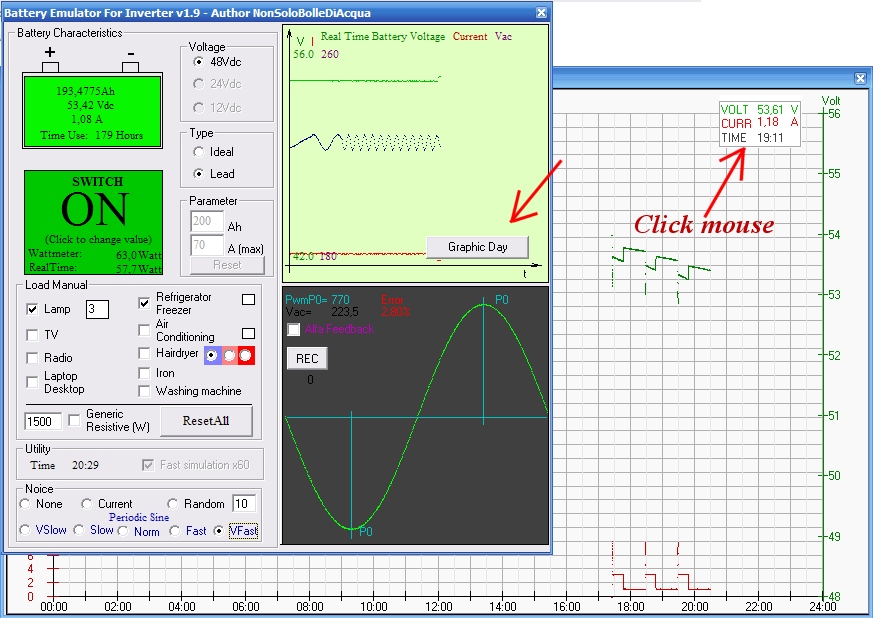Select VSlow periodic sine noise

click(x=25, y=530)
